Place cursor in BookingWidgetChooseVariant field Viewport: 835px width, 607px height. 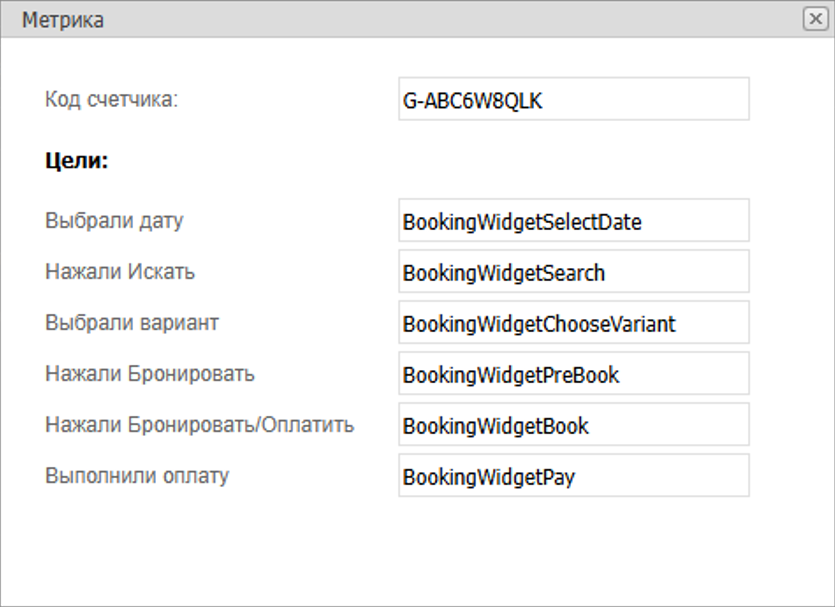pyautogui.click(x=574, y=323)
